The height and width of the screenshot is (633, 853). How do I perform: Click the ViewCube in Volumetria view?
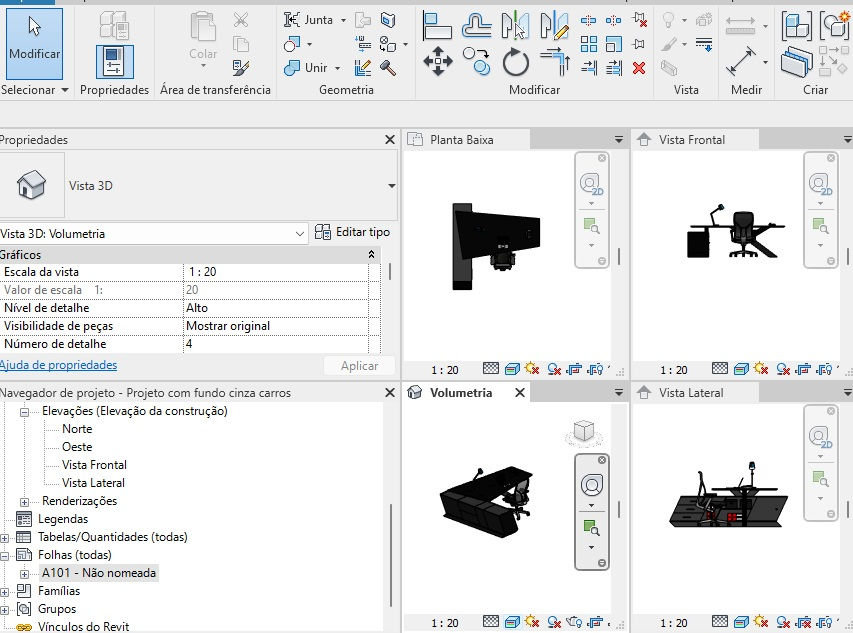coord(584,431)
